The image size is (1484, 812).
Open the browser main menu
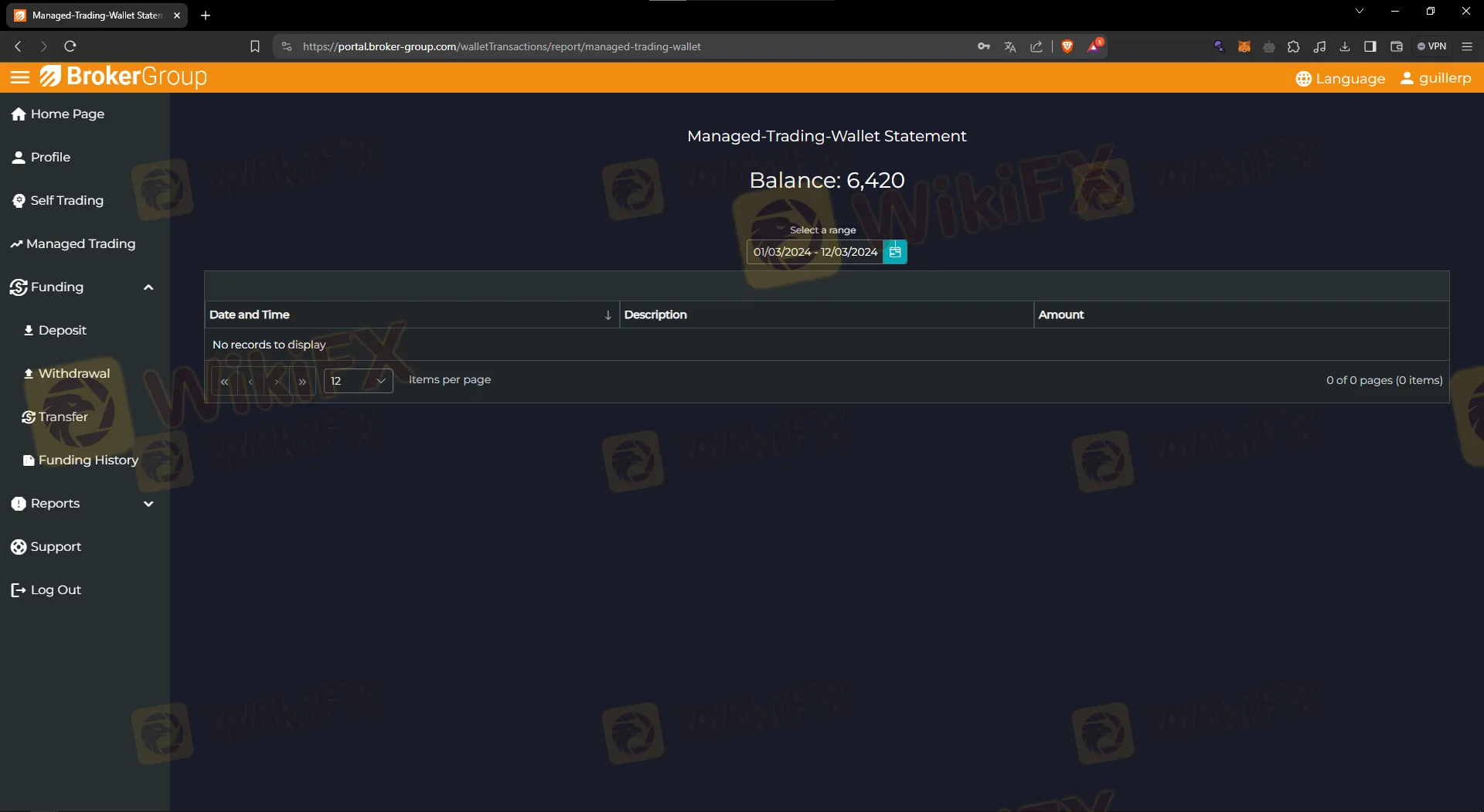coord(1467,46)
